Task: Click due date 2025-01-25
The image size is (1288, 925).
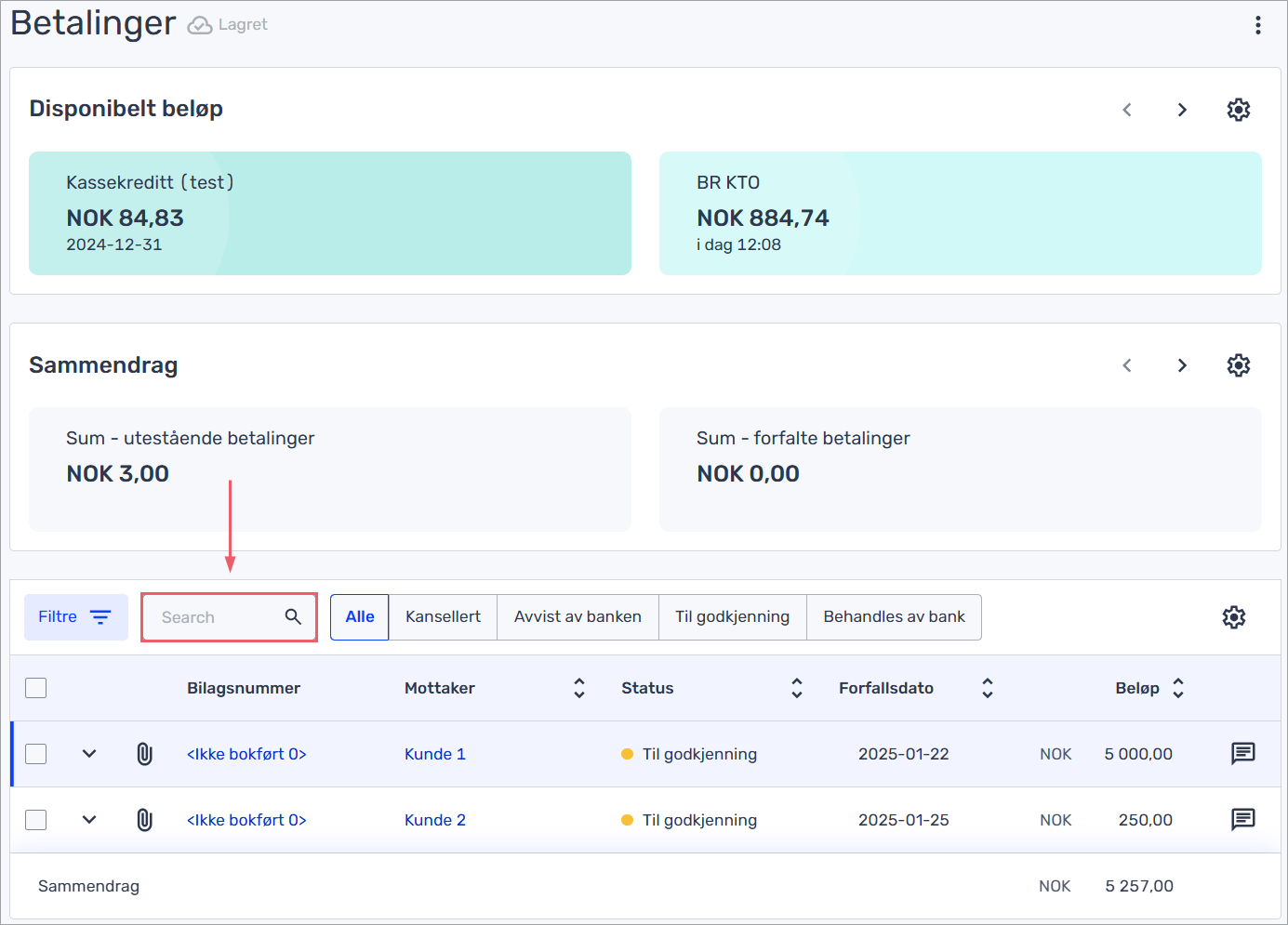Action: pos(904,820)
